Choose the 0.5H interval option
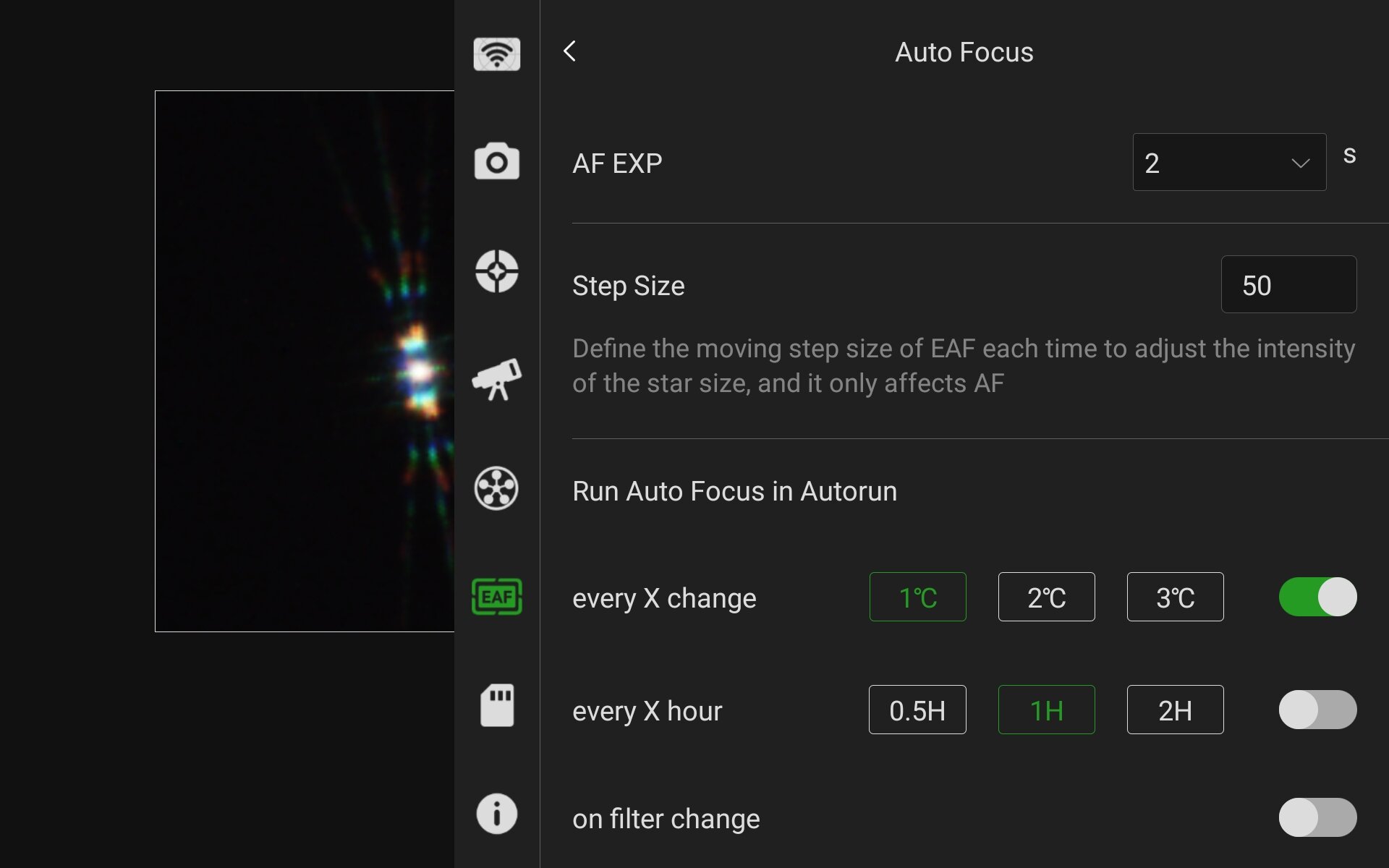 [x=917, y=710]
